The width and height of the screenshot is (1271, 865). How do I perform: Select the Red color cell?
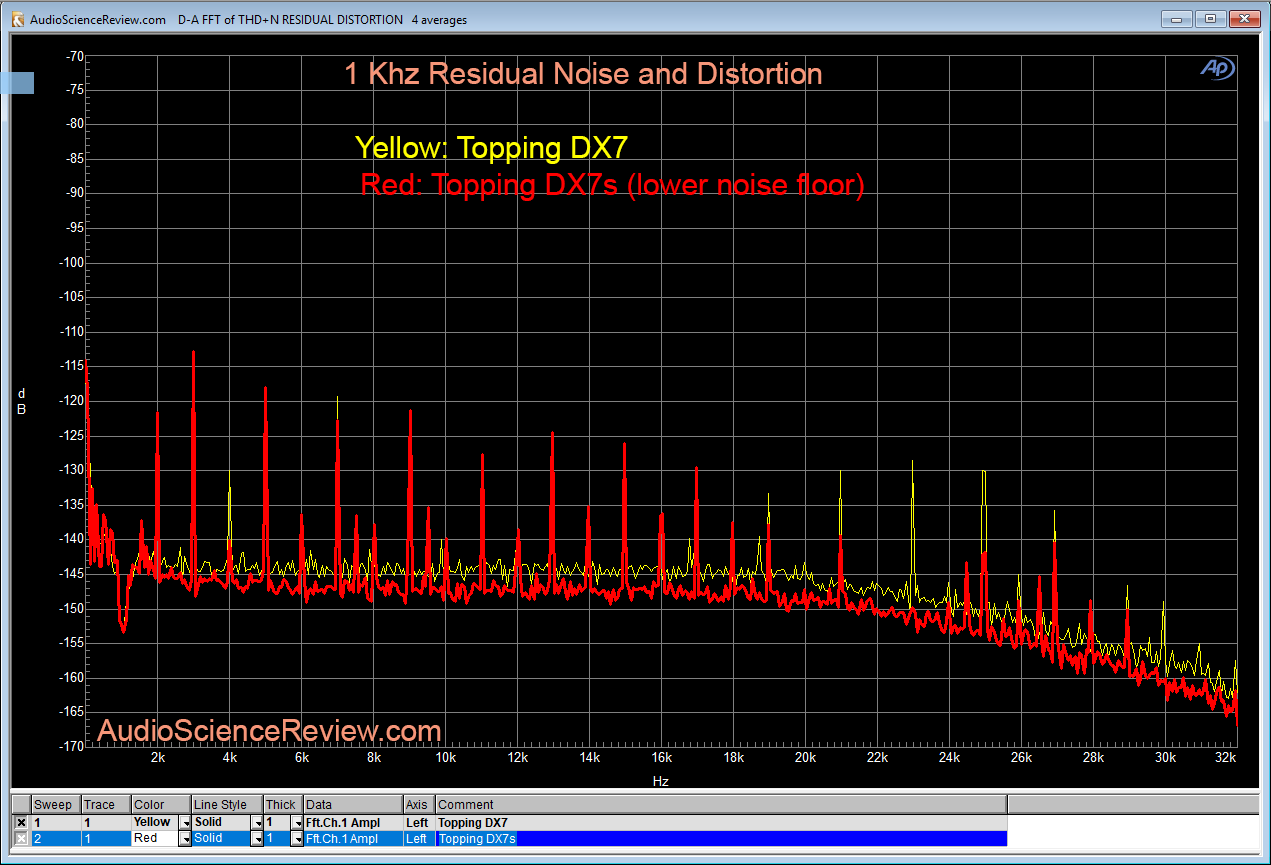155,839
